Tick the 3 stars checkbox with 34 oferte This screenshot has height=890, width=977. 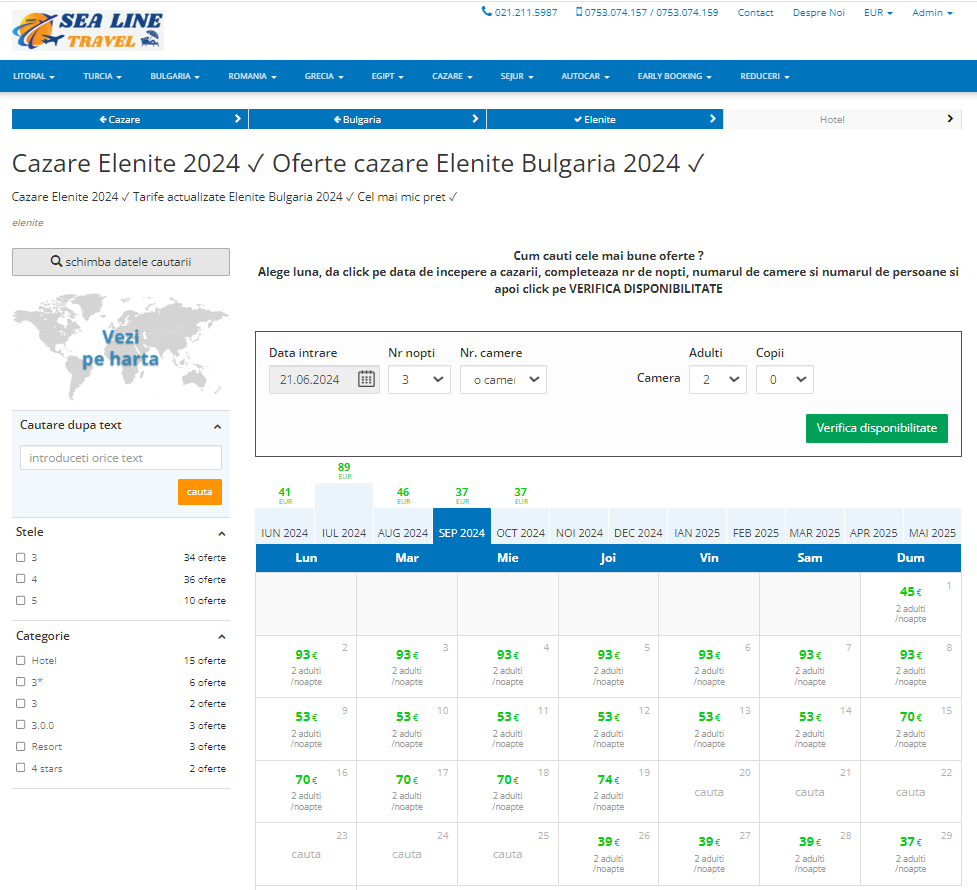pyautogui.click(x=21, y=557)
